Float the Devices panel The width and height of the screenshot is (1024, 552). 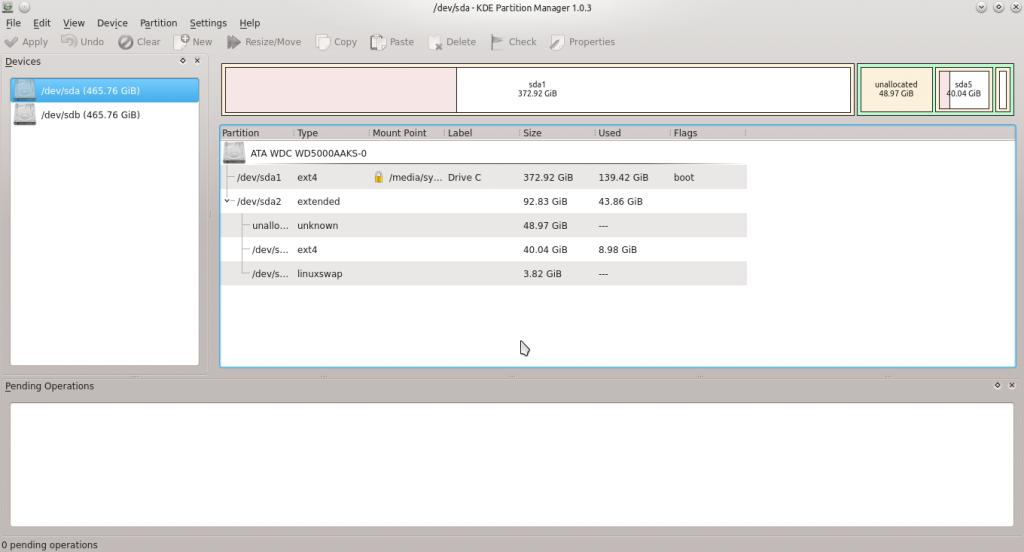coord(183,61)
